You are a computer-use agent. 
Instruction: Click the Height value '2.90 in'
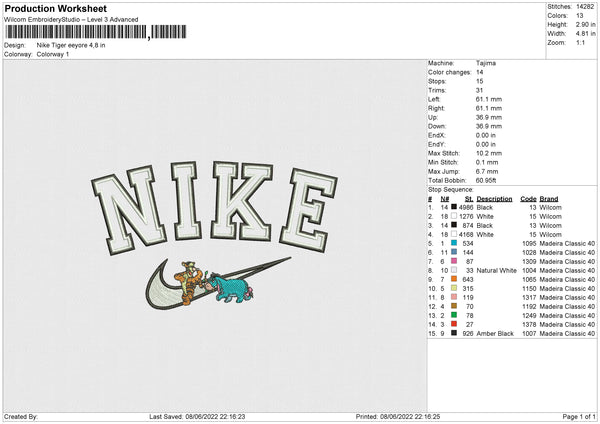[585, 24]
